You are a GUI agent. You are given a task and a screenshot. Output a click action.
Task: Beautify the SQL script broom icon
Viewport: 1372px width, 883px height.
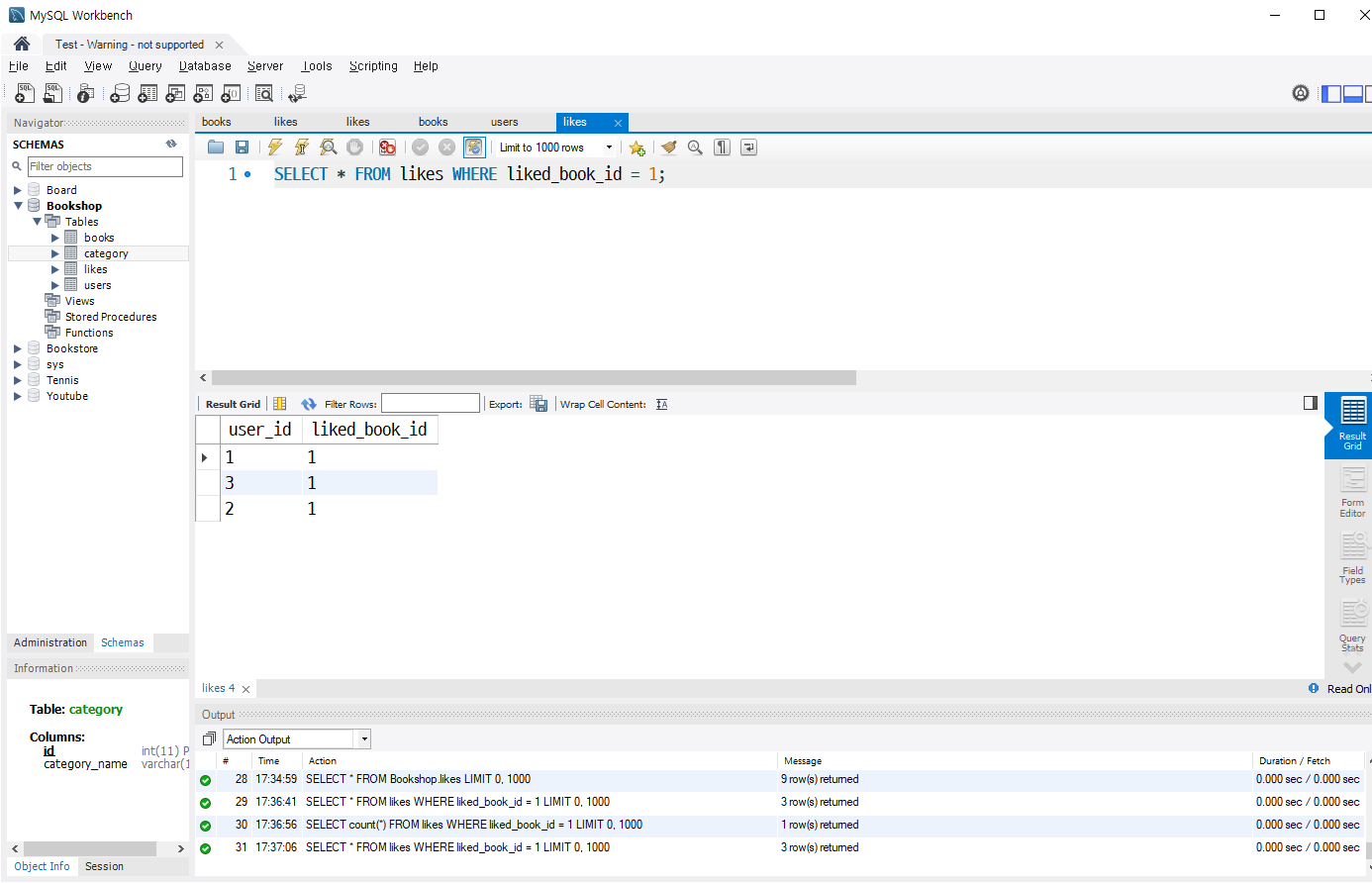click(x=669, y=147)
